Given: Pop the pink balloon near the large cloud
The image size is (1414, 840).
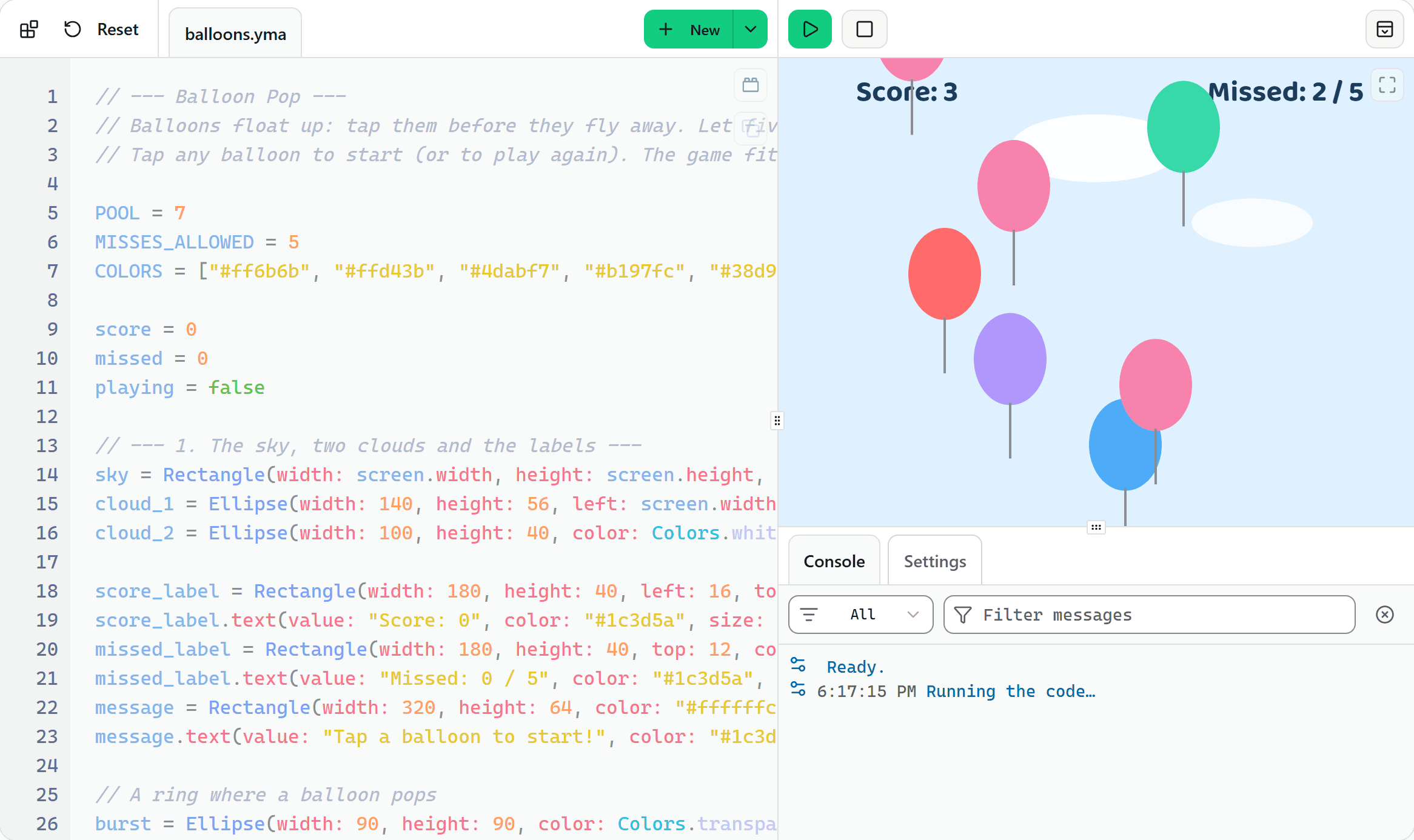Looking at the screenshot, I should coord(1014,186).
